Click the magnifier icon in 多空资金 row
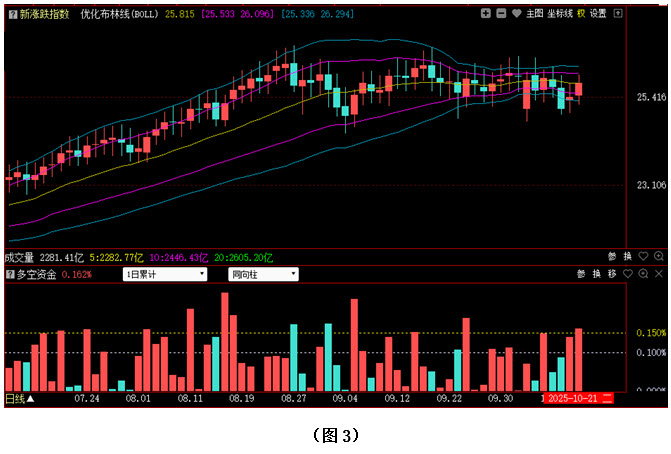The height and width of the screenshot is (454, 671). pos(644,274)
